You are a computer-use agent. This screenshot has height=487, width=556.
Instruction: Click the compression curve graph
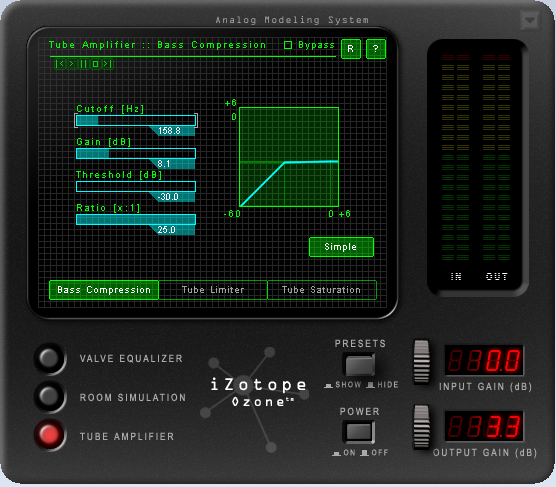coord(289,157)
